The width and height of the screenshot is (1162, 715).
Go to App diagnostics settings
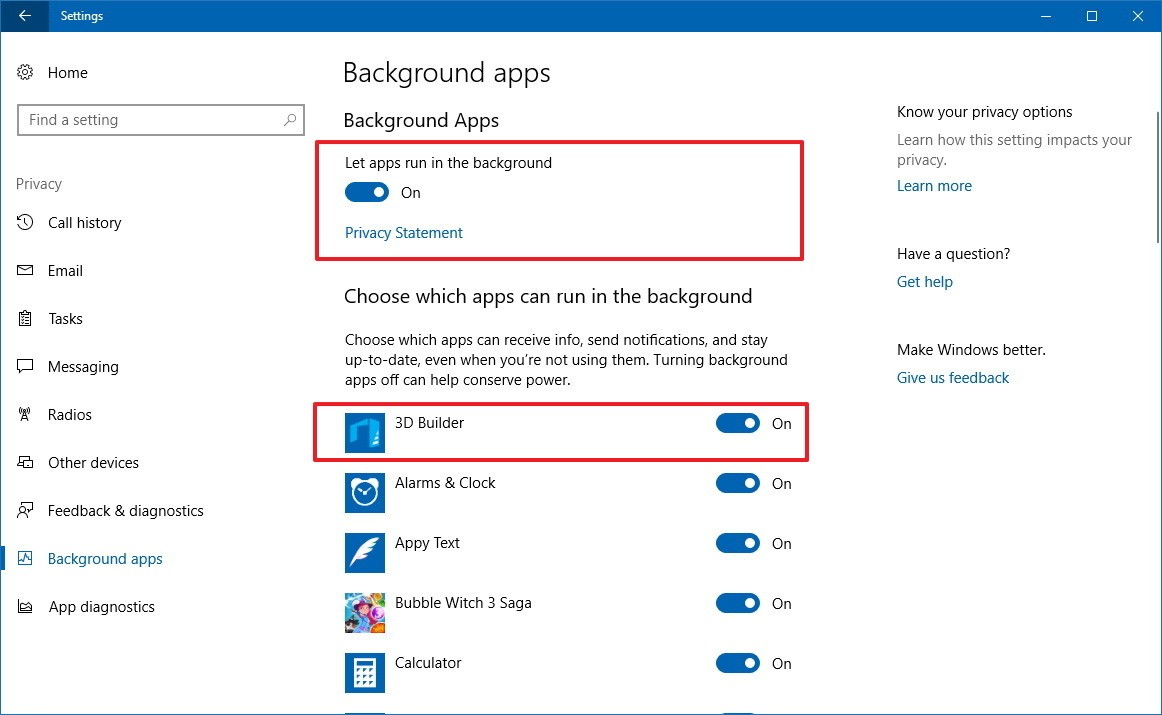point(101,607)
